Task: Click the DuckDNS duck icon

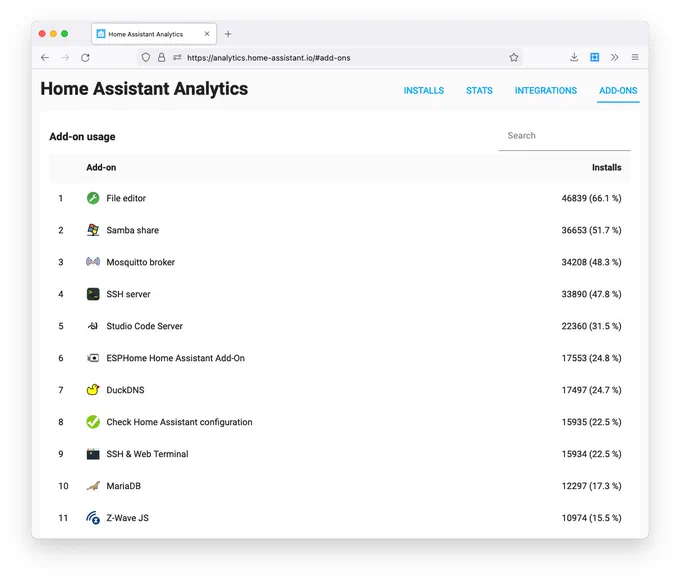Action: coord(93,390)
